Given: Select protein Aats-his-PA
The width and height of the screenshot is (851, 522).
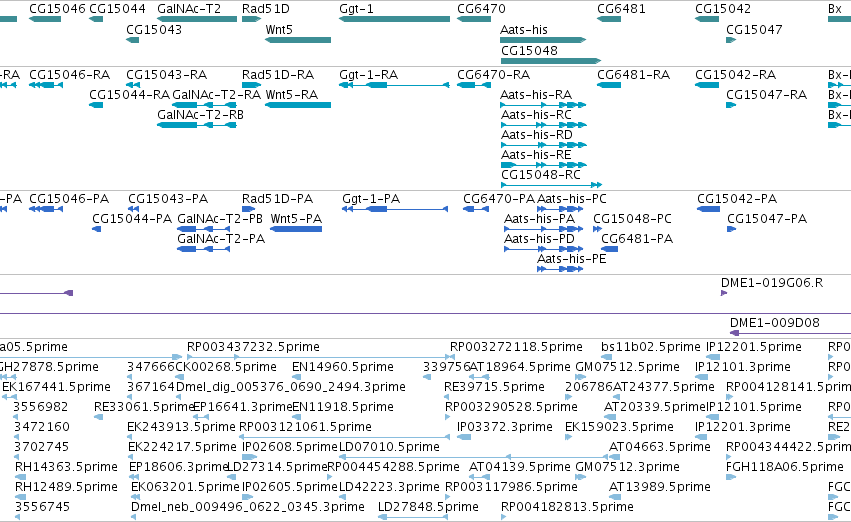Looking at the screenshot, I should [x=539, y=219].
